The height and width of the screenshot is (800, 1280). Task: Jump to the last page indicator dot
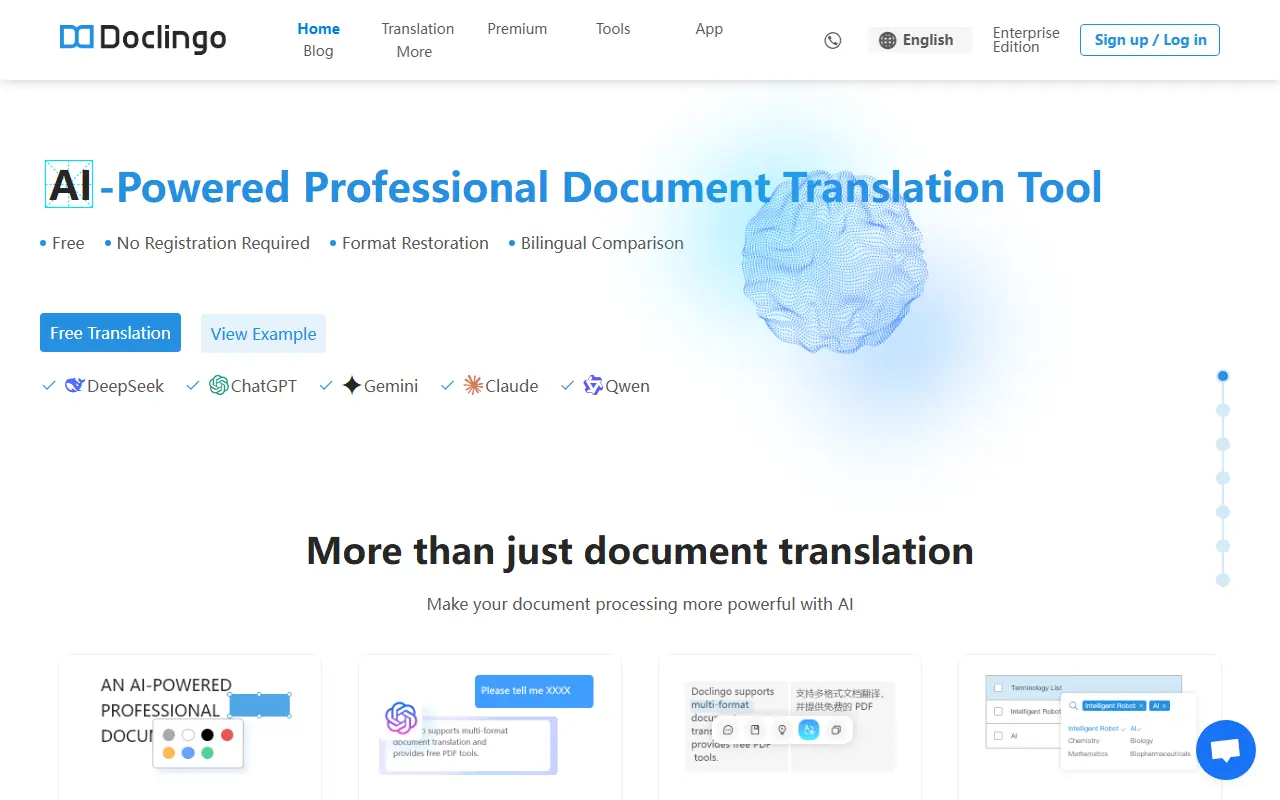coord(1222,580)
